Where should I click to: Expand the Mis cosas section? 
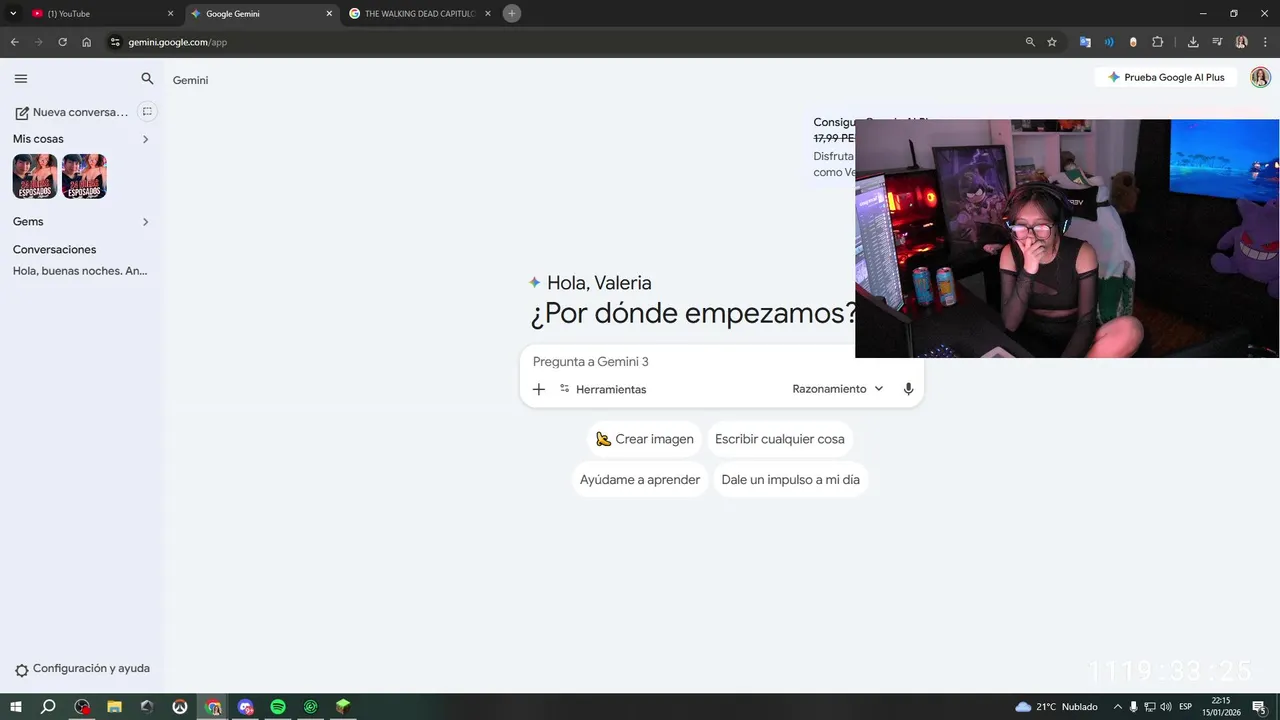(x=145, y=139)
